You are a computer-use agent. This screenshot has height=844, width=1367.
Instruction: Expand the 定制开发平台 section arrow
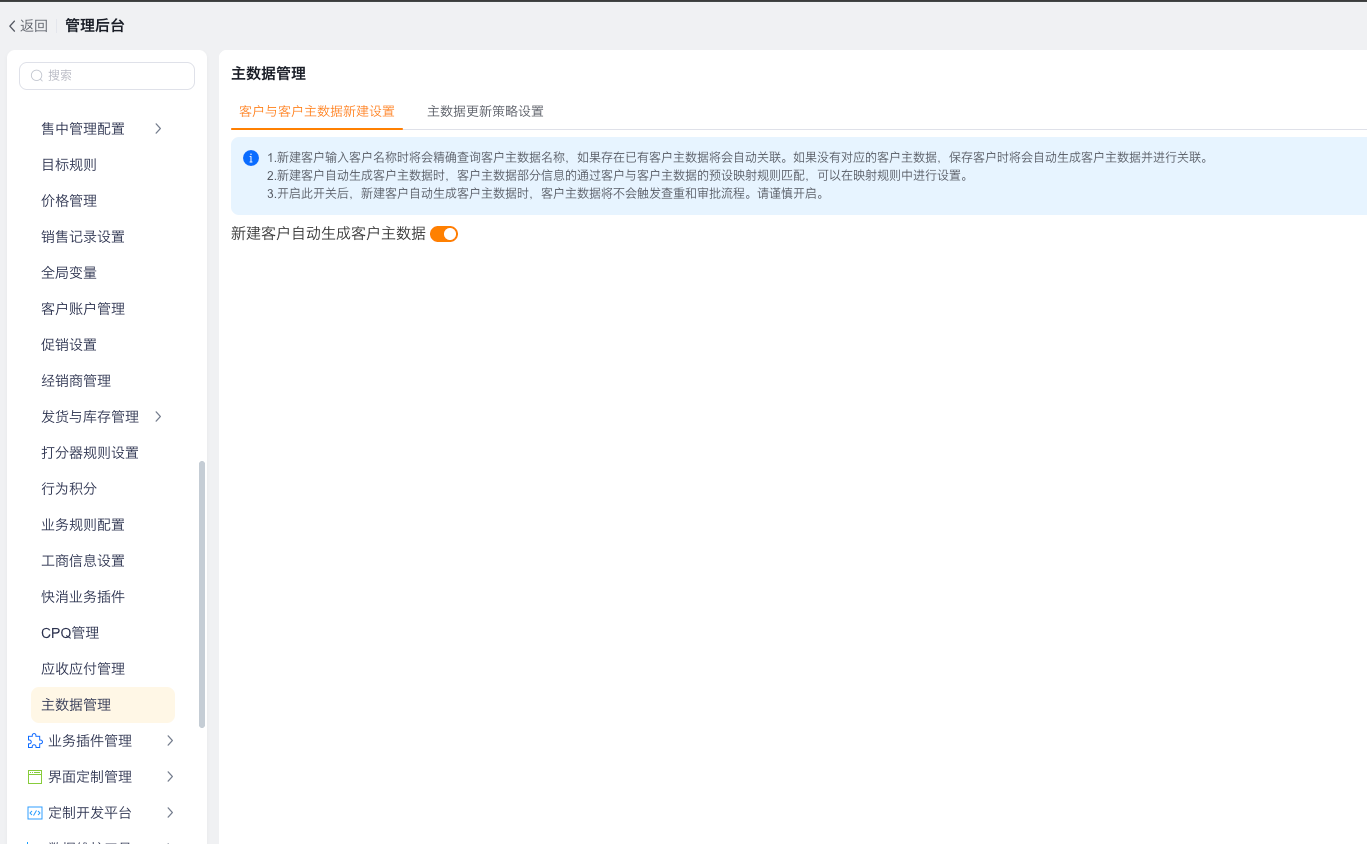[170, 813]
